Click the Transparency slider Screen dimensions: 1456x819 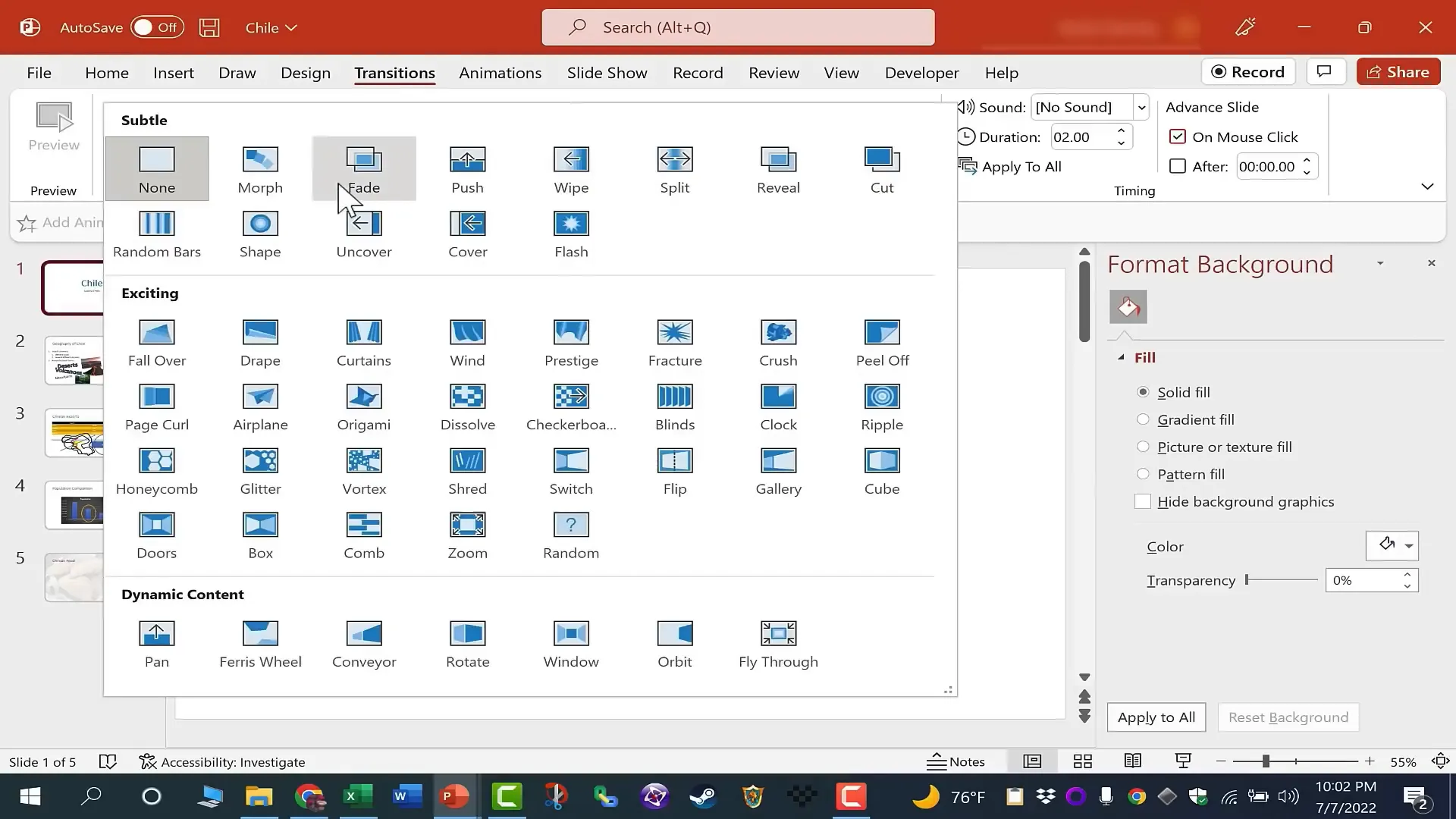[1282, 580]
